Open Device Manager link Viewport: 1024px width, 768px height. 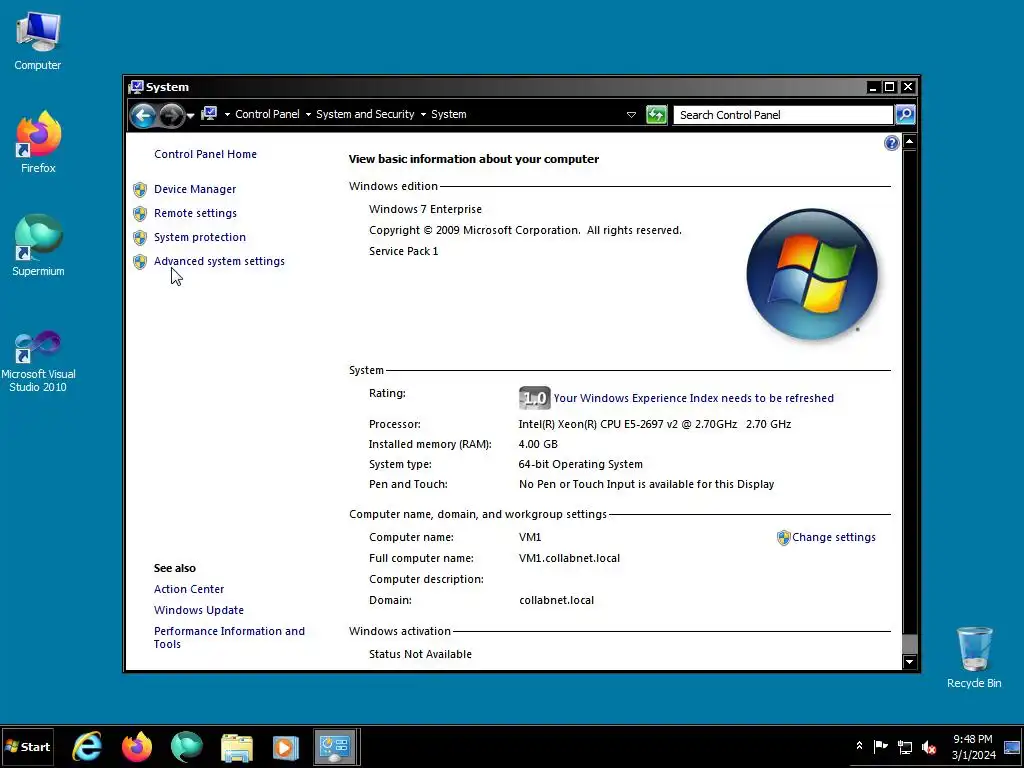(195, 189)
